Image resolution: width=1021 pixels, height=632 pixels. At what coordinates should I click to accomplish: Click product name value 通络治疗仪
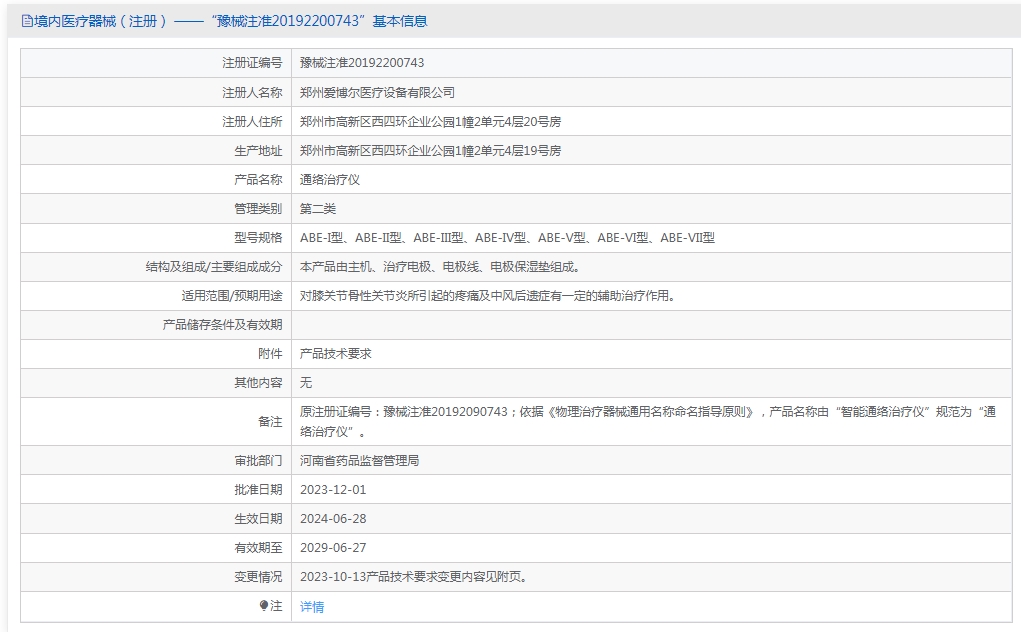click(330, 180)
